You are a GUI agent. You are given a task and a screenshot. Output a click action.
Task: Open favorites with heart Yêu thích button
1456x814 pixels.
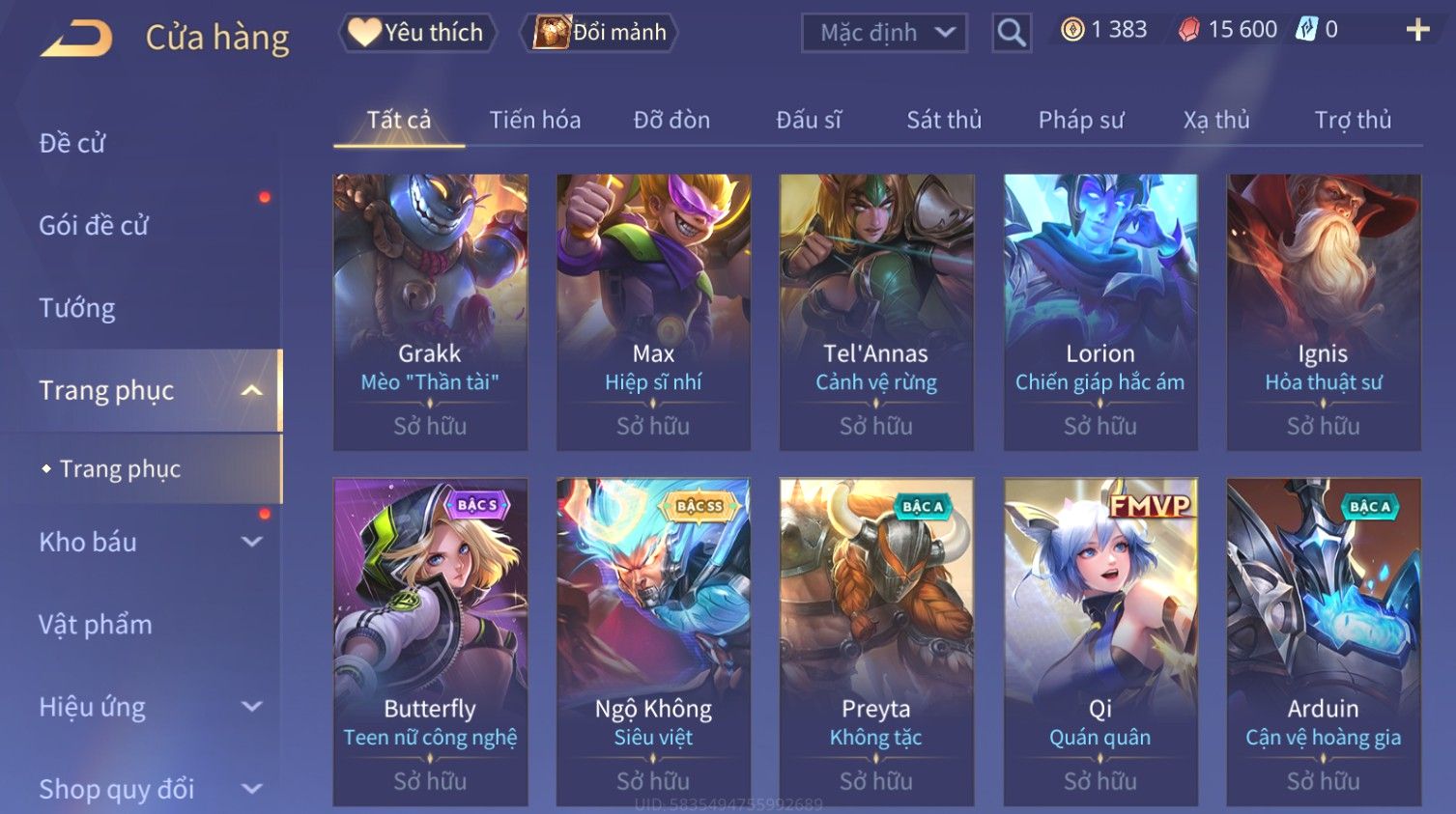click(x=416, y=32)
